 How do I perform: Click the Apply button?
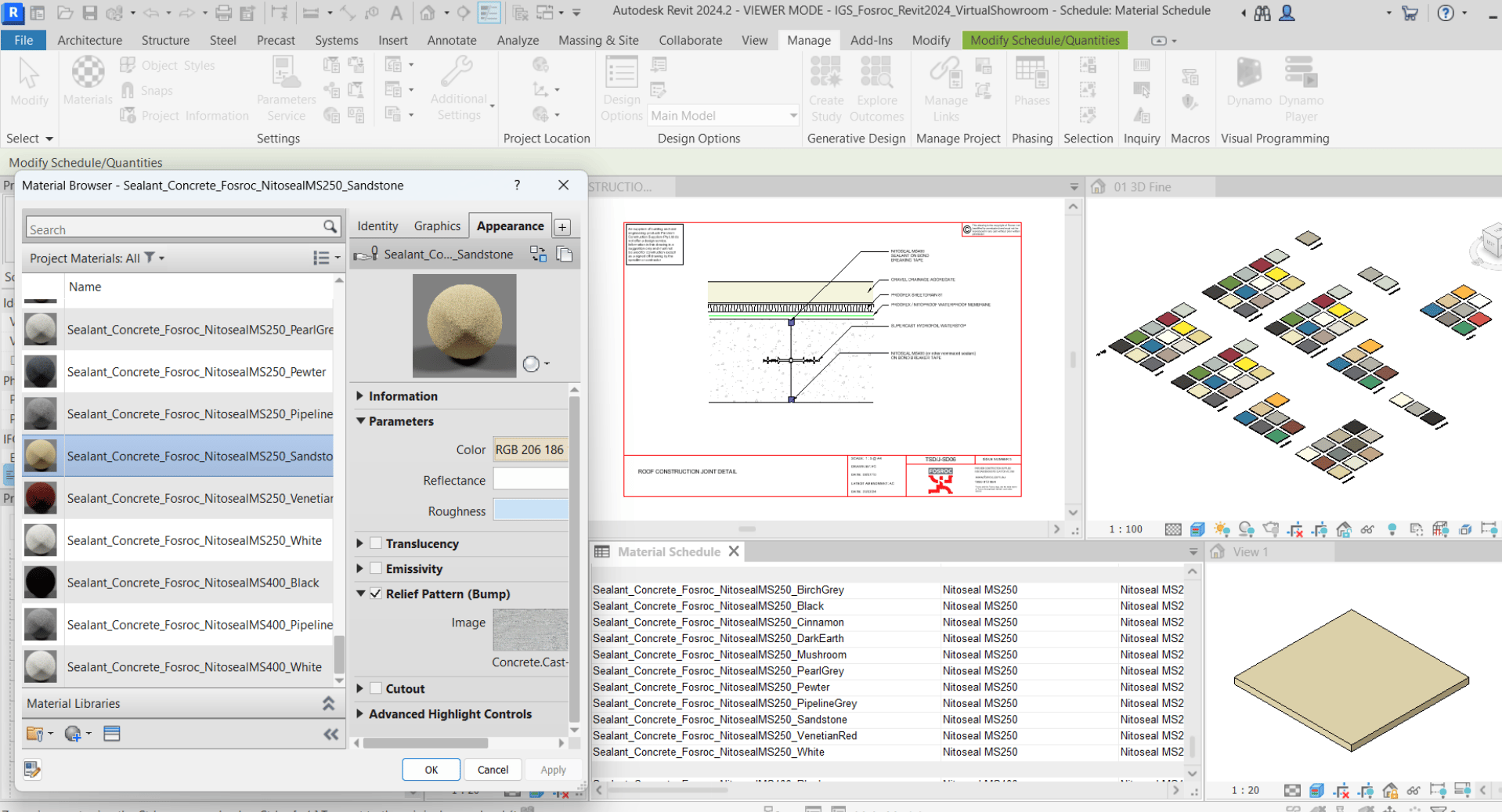pos(553,770)
